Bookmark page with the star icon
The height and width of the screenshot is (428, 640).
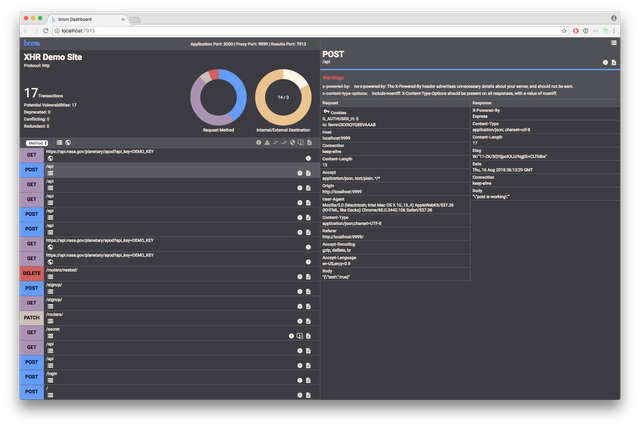[564, 31]
